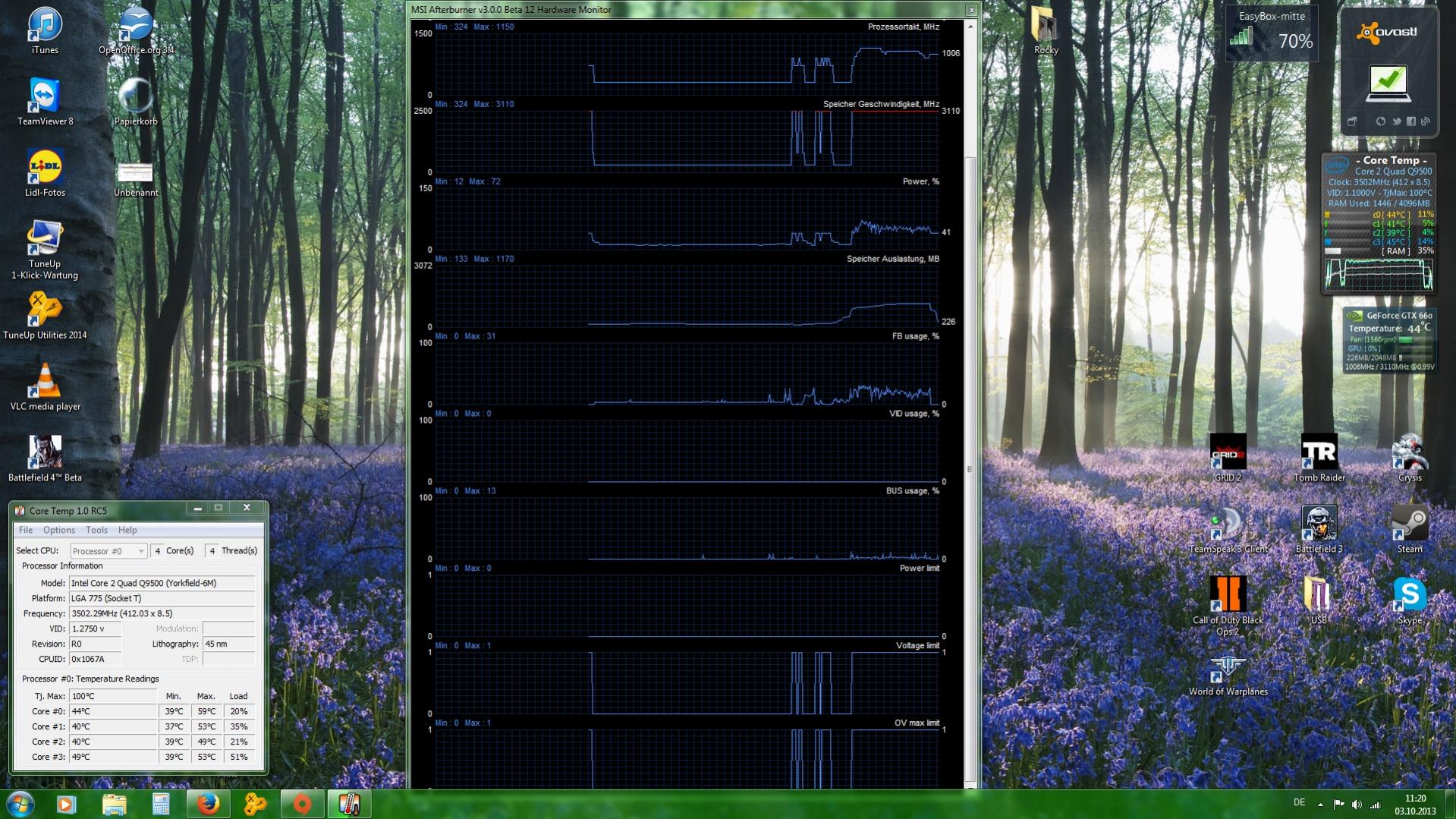The image size is (1456, 819).
Task: Click the DE language indicator in taskbar
Action: point(1299,802)
